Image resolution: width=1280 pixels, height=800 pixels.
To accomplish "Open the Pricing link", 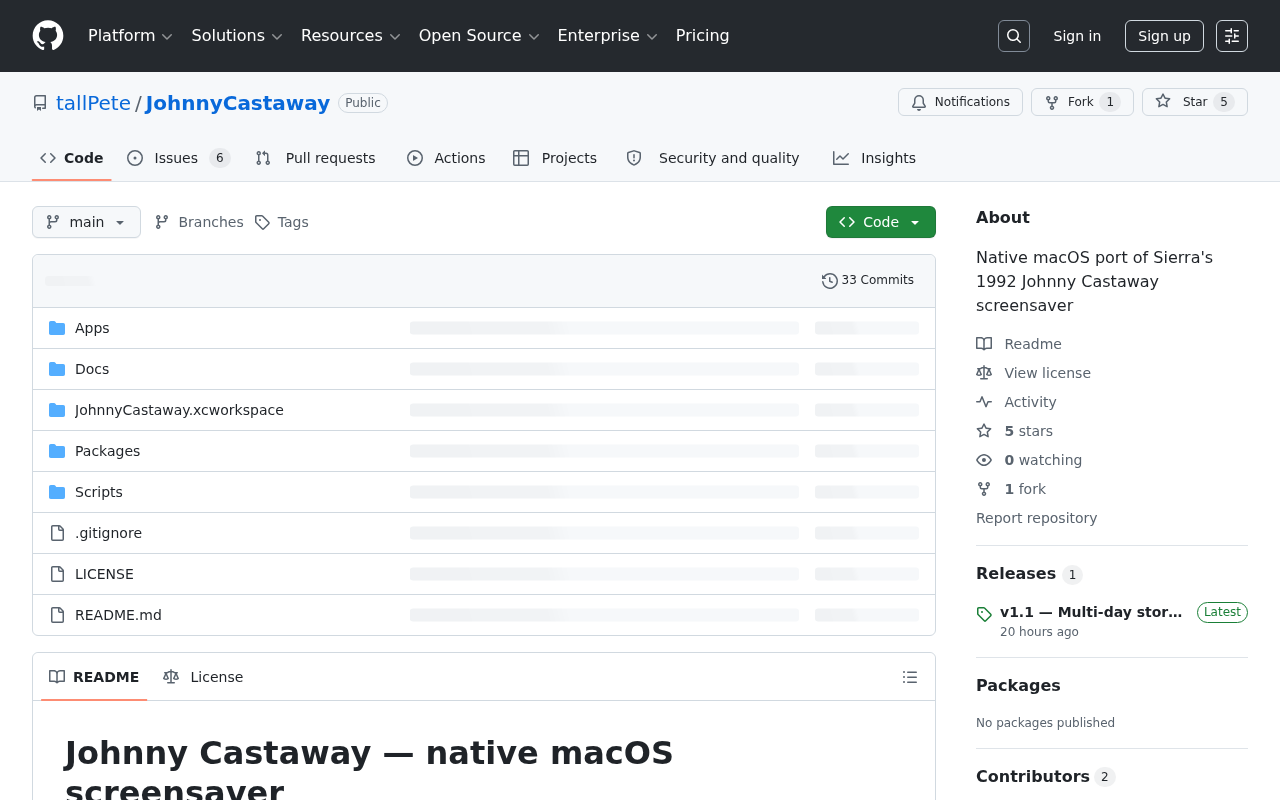I will [x=703, y=36].
